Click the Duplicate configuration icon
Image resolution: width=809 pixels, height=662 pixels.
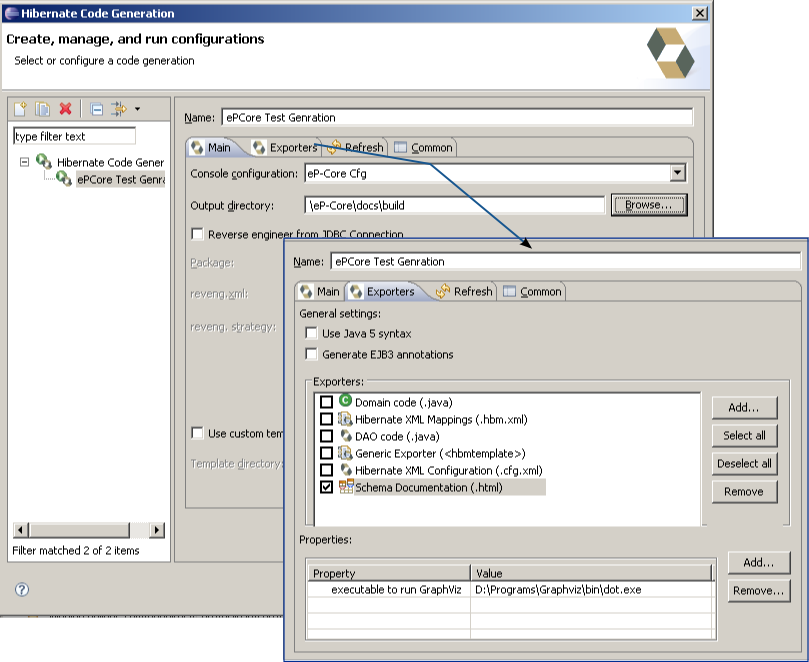coord(42,109)
